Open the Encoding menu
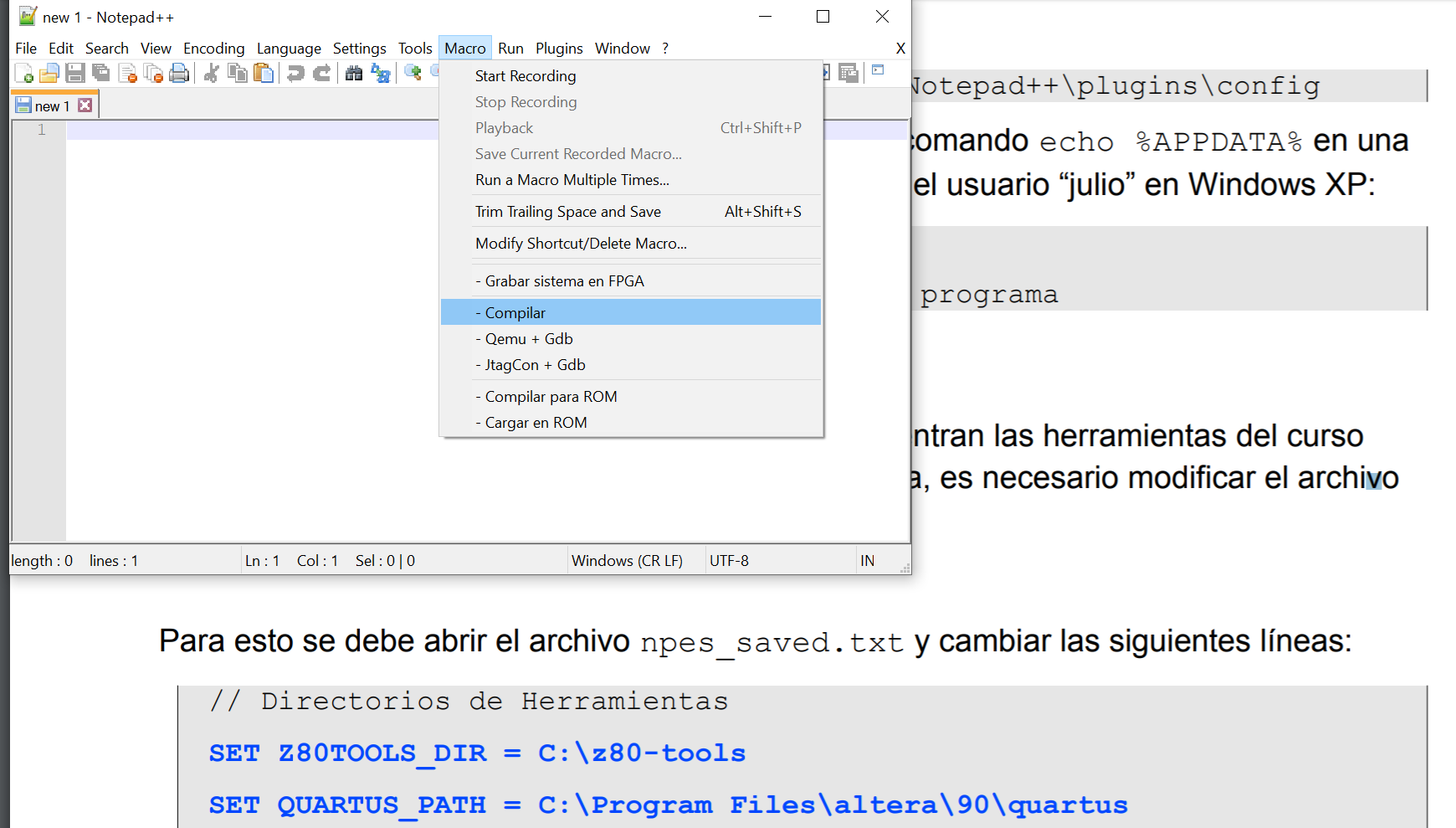This screenshot has height=828, width=1456. tap(214, 48)
